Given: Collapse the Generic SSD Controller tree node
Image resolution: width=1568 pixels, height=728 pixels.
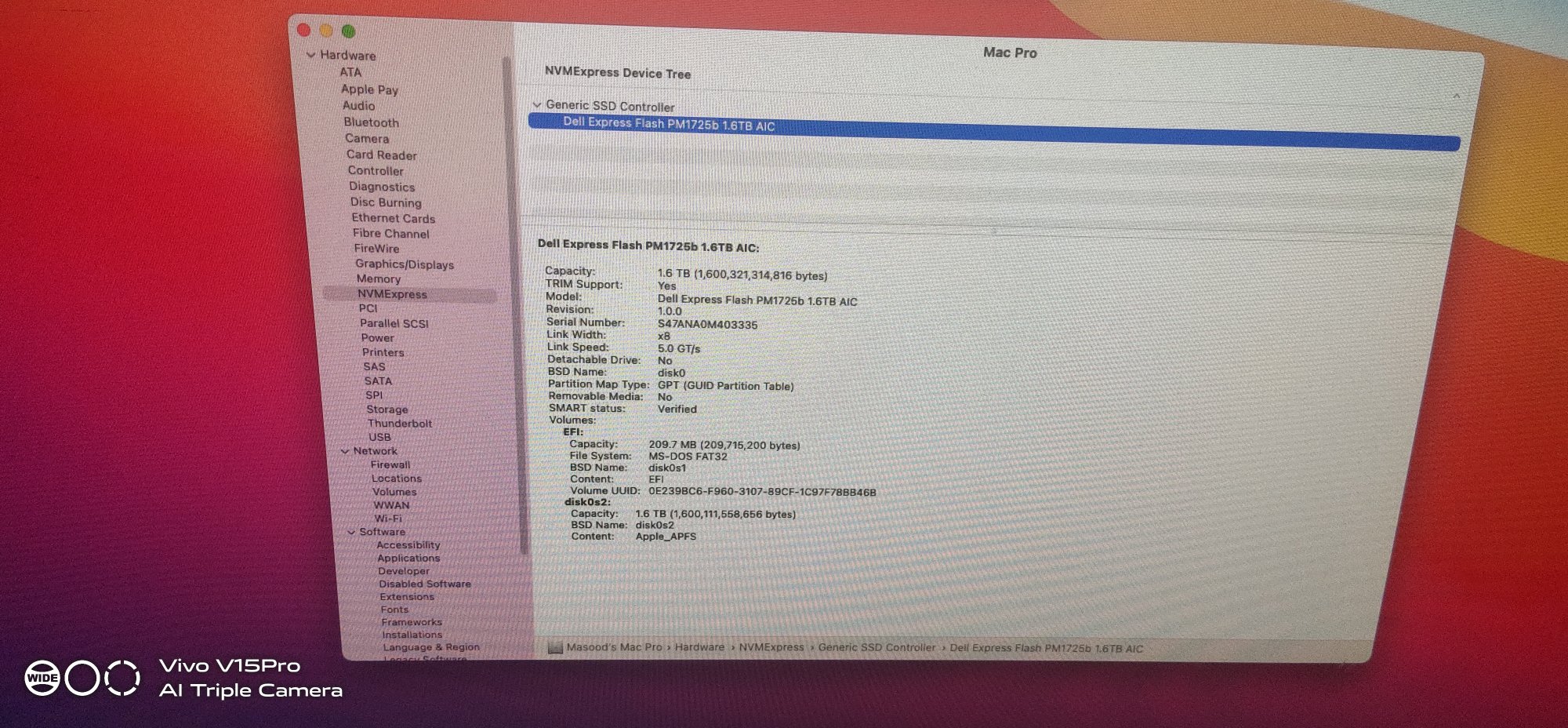Looking at the screenshot, I should coord(537,104).
